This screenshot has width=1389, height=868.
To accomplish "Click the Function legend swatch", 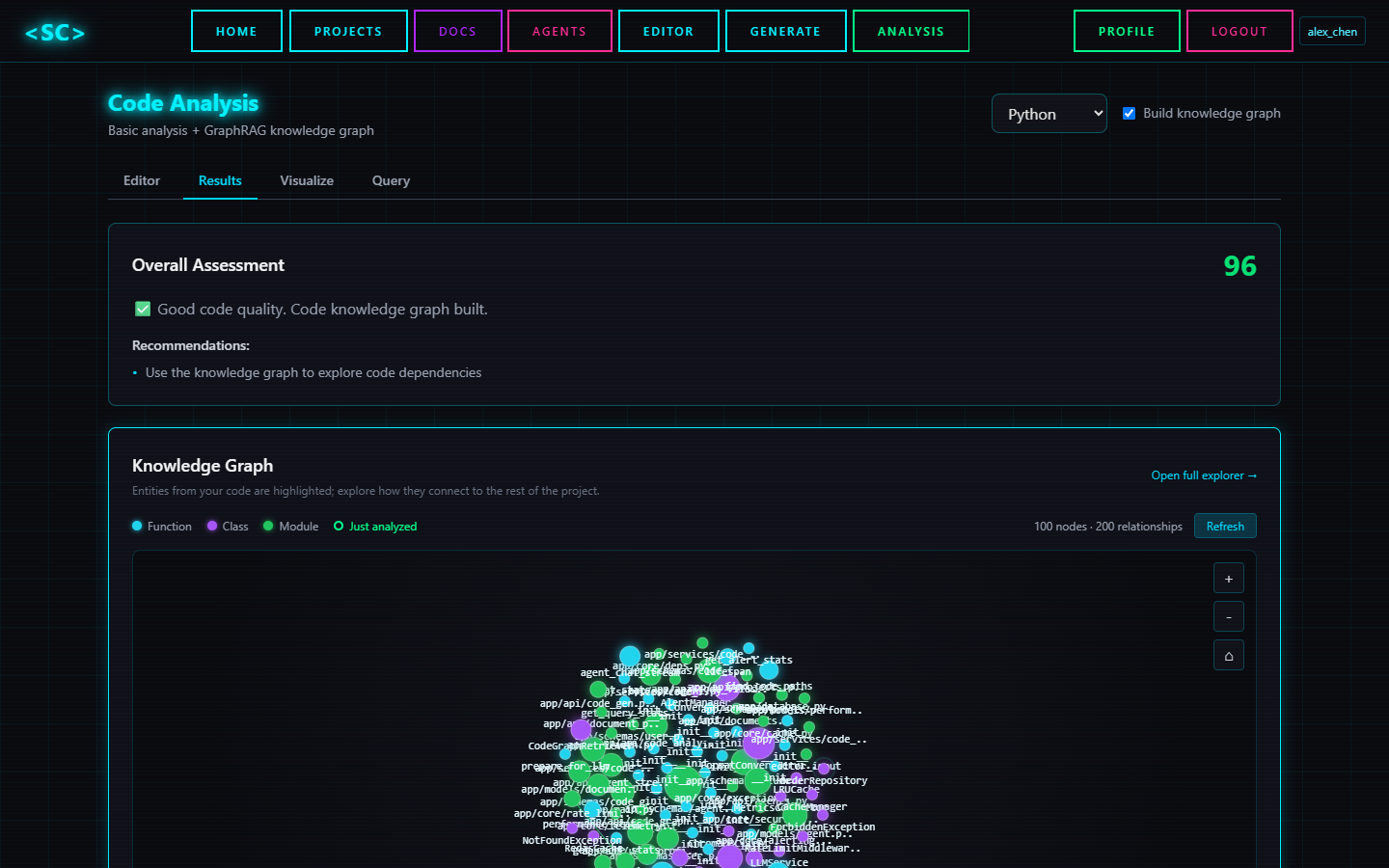I will (137, 526).
